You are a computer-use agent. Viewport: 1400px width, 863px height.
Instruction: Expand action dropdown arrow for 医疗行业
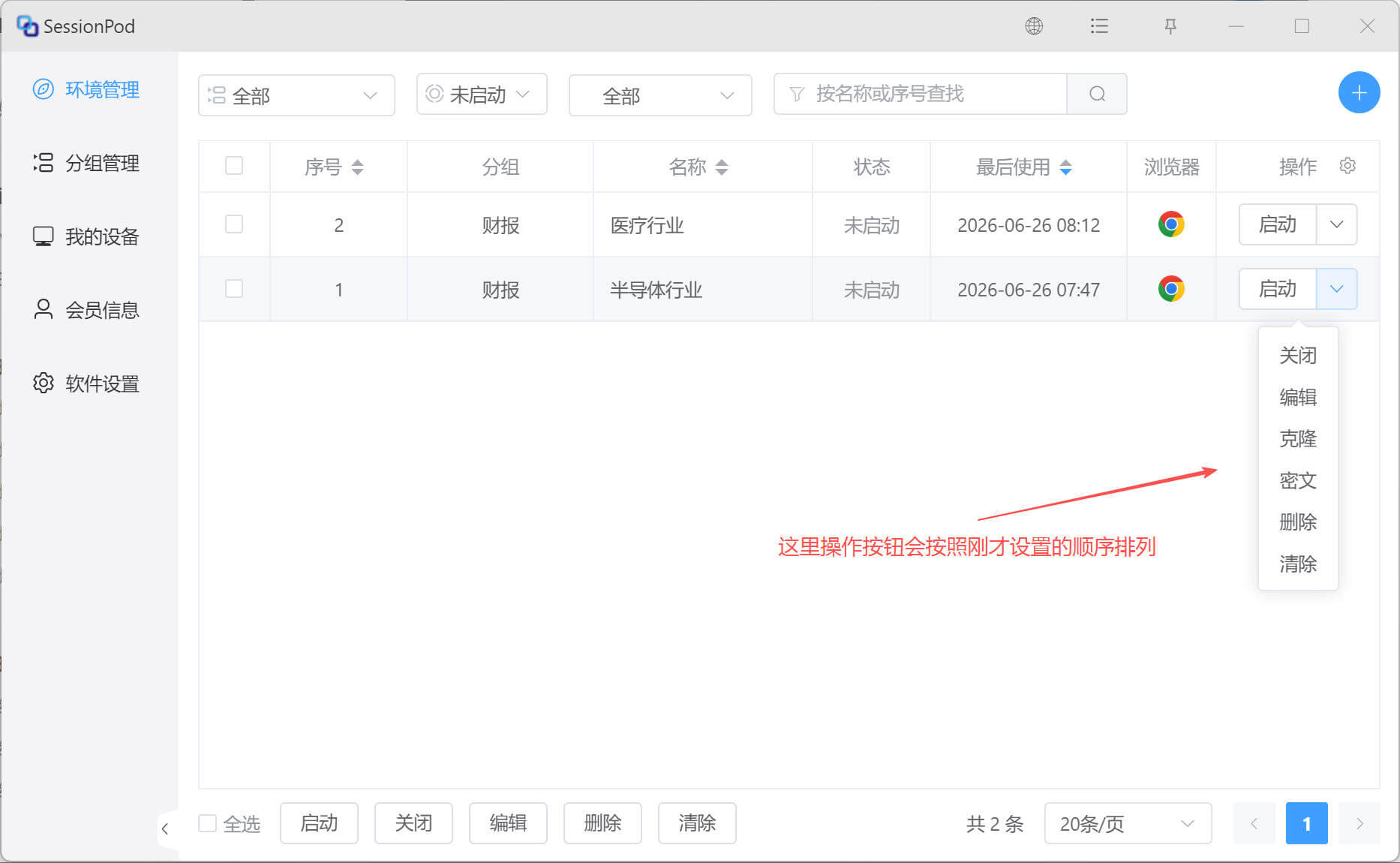pyautogui.click(x=1336, y=224)
